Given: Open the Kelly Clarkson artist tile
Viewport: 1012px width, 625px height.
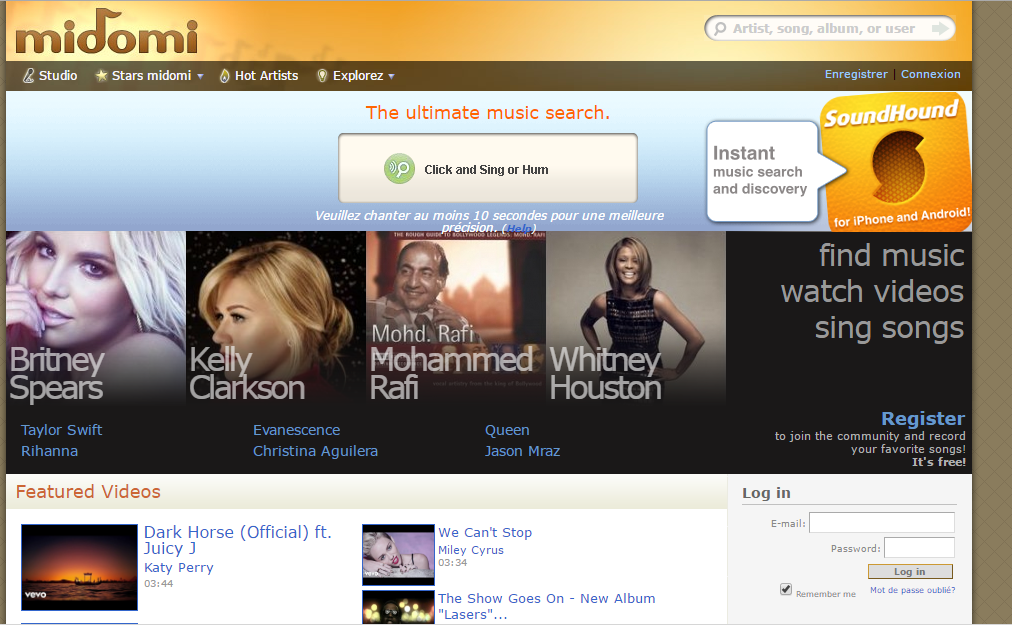Looking at the screenshot, I should [x=276, y=317].
